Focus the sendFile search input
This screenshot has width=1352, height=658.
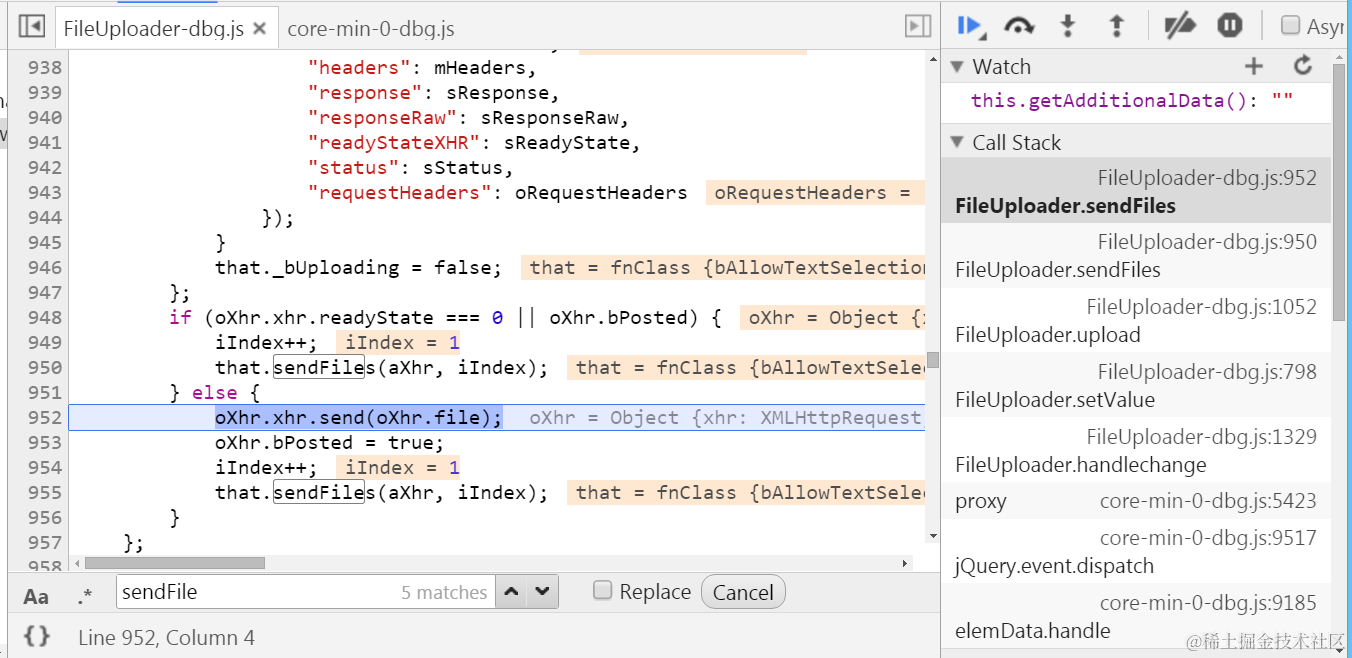click(306, 592)
